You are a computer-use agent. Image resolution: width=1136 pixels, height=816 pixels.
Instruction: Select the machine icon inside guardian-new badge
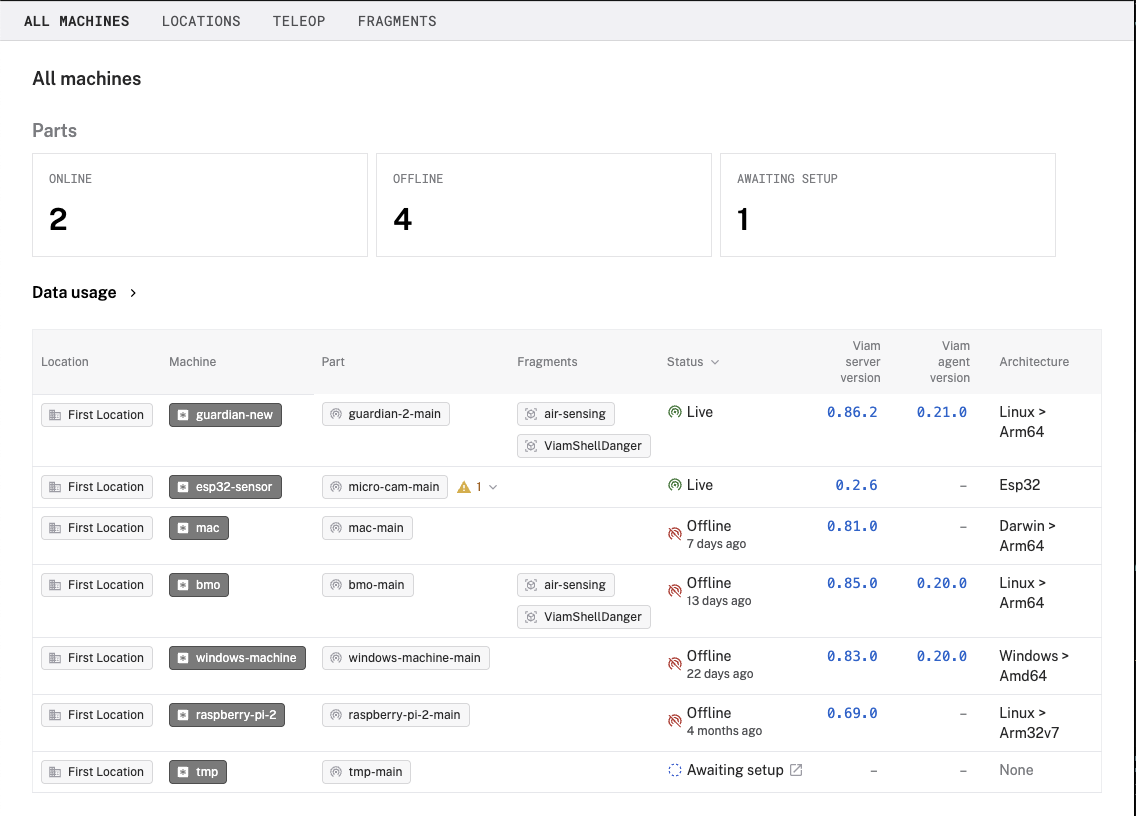(183, 414)
